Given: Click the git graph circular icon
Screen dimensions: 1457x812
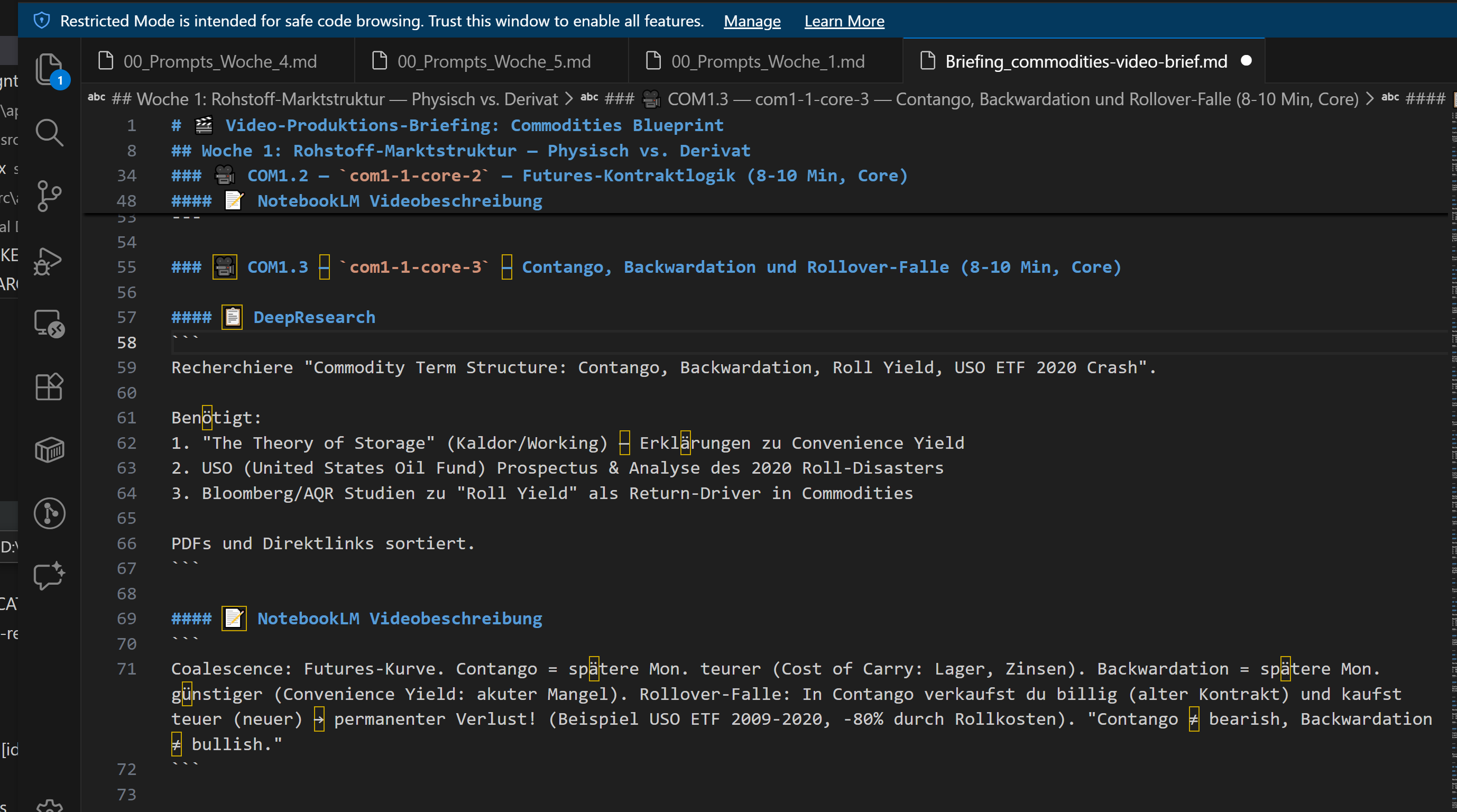Looking at the screenshot, I should click(x=50, y=513).
